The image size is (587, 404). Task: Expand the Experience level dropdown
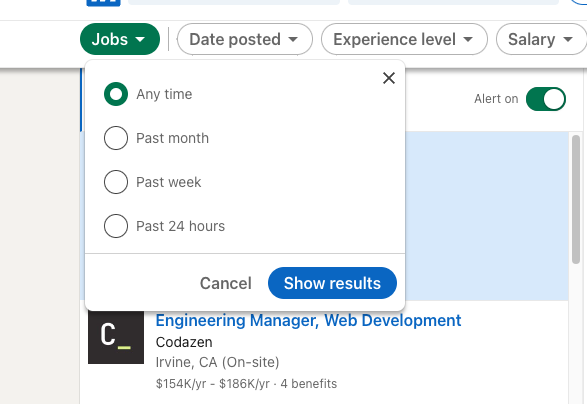coord(404,39)
